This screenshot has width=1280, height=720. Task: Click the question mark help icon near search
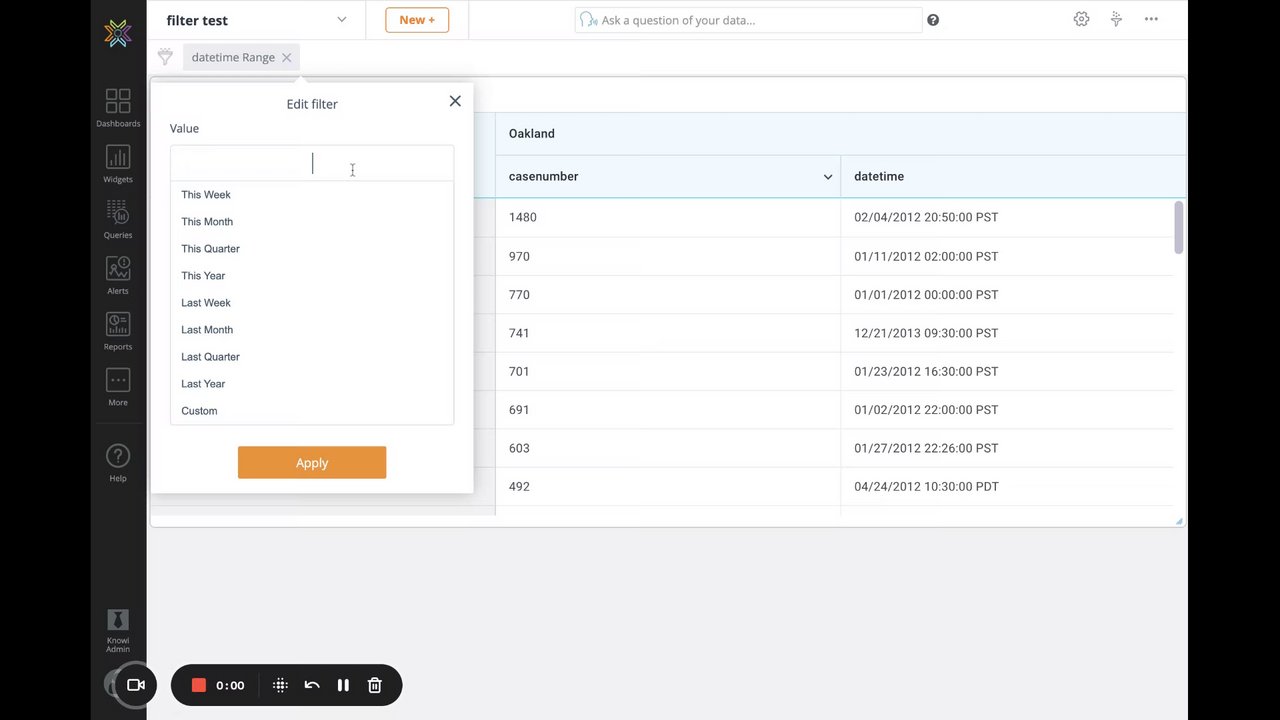pos(933,20)
